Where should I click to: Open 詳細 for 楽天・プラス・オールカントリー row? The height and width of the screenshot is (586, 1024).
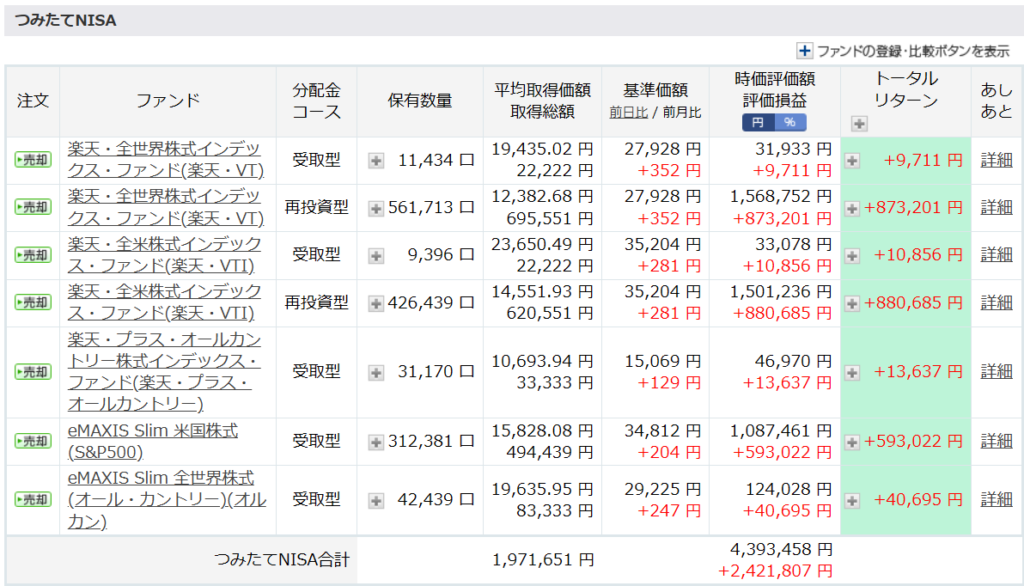(x=997, y=372)
